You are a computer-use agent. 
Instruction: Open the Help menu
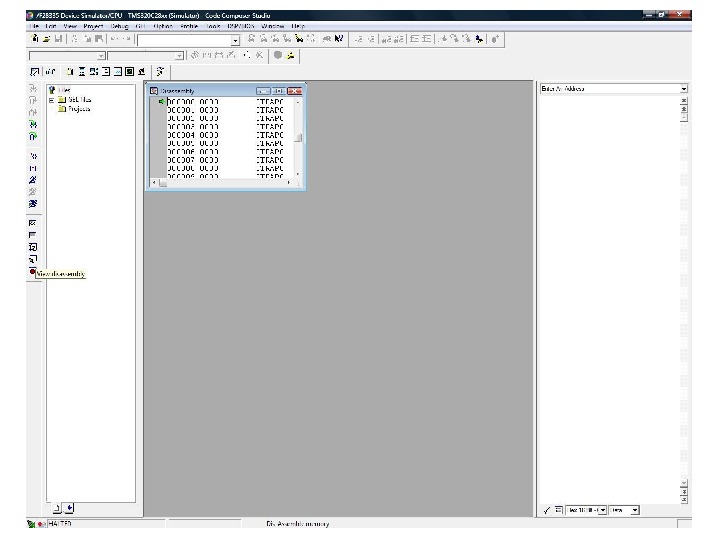(298, 26)
